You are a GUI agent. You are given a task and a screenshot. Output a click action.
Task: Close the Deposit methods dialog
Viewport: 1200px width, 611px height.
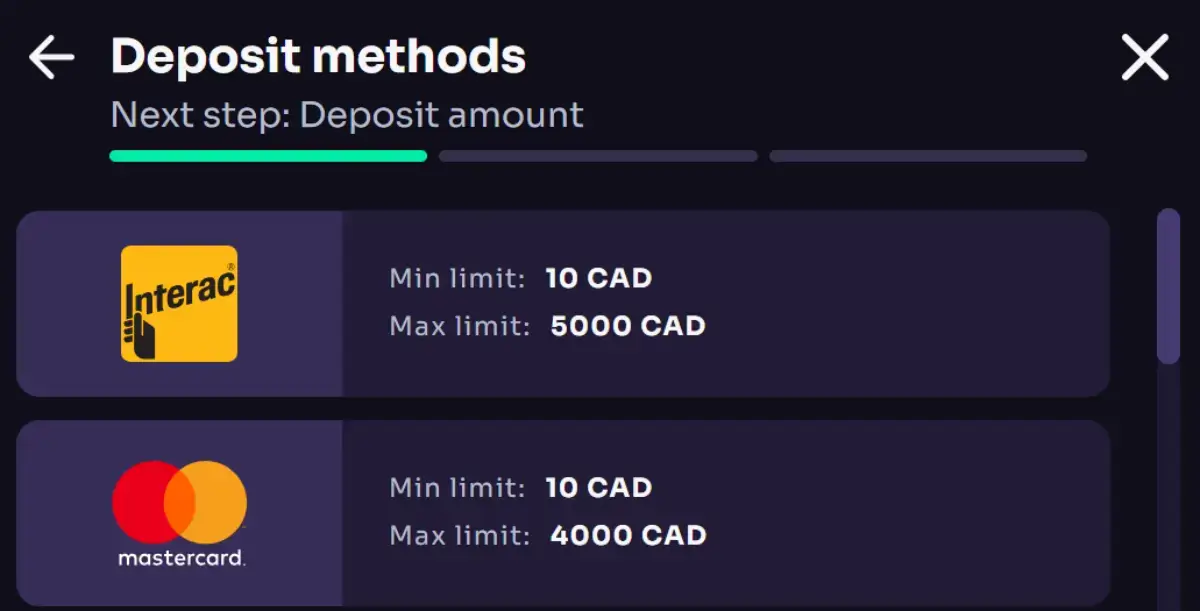pyautogui.click(x=1145, y=57)
